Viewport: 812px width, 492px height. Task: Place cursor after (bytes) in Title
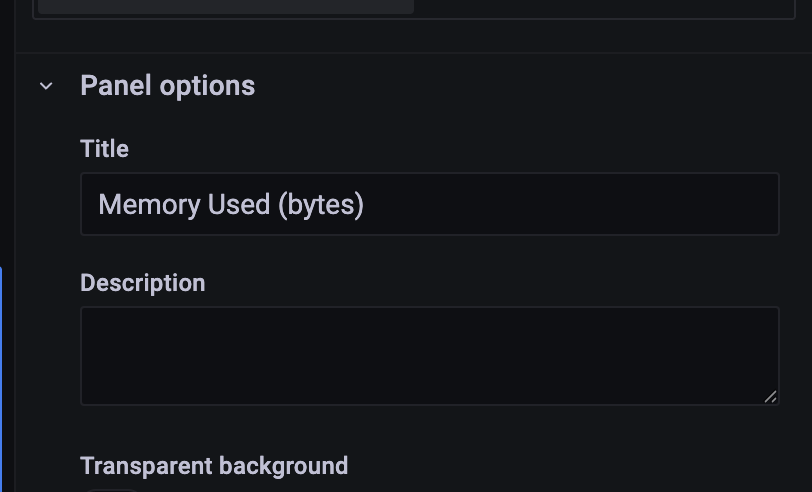pos(366,205)
